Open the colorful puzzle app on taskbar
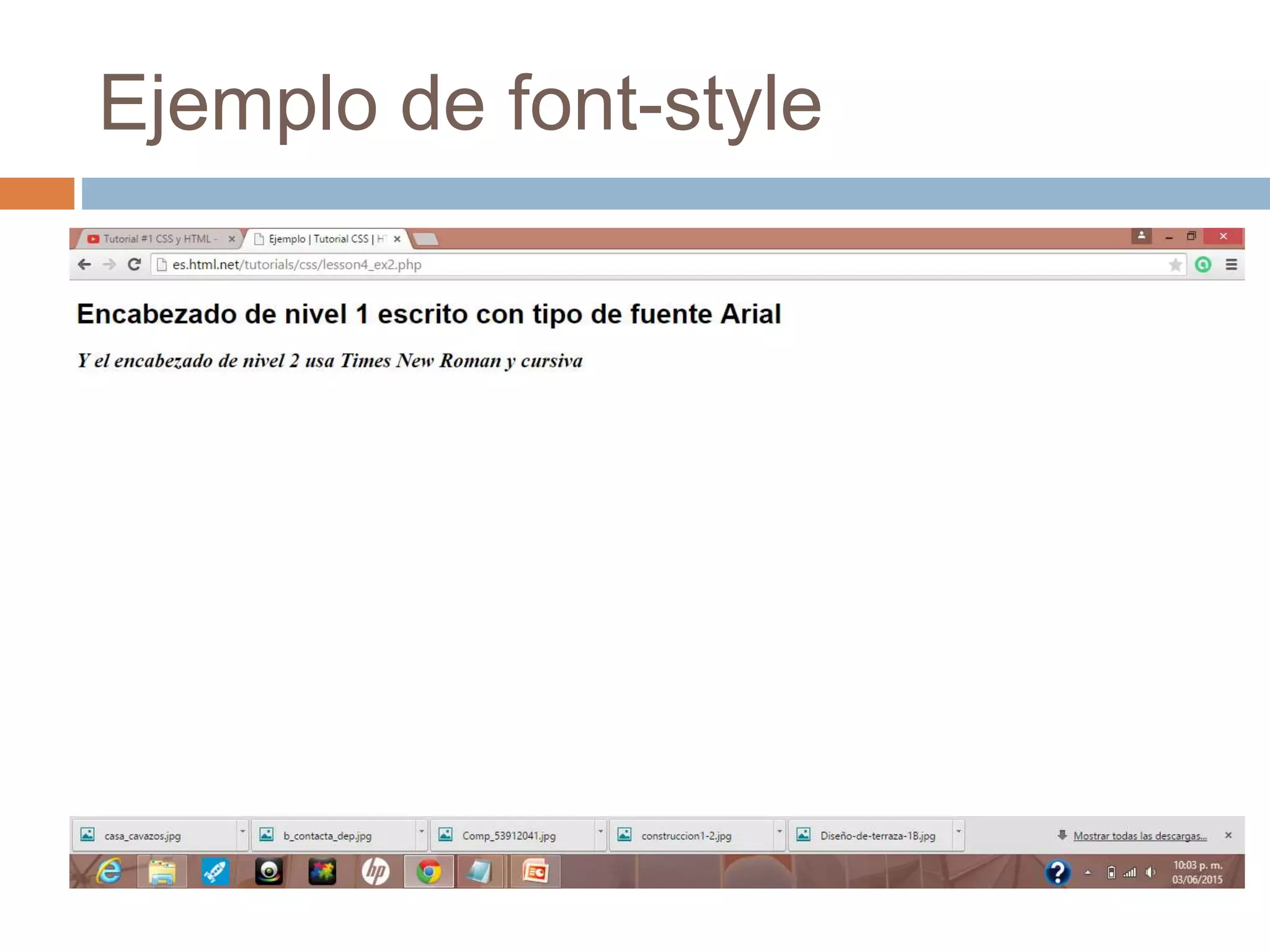Viewport: 1270px width, 952px height. coord(322,871)
